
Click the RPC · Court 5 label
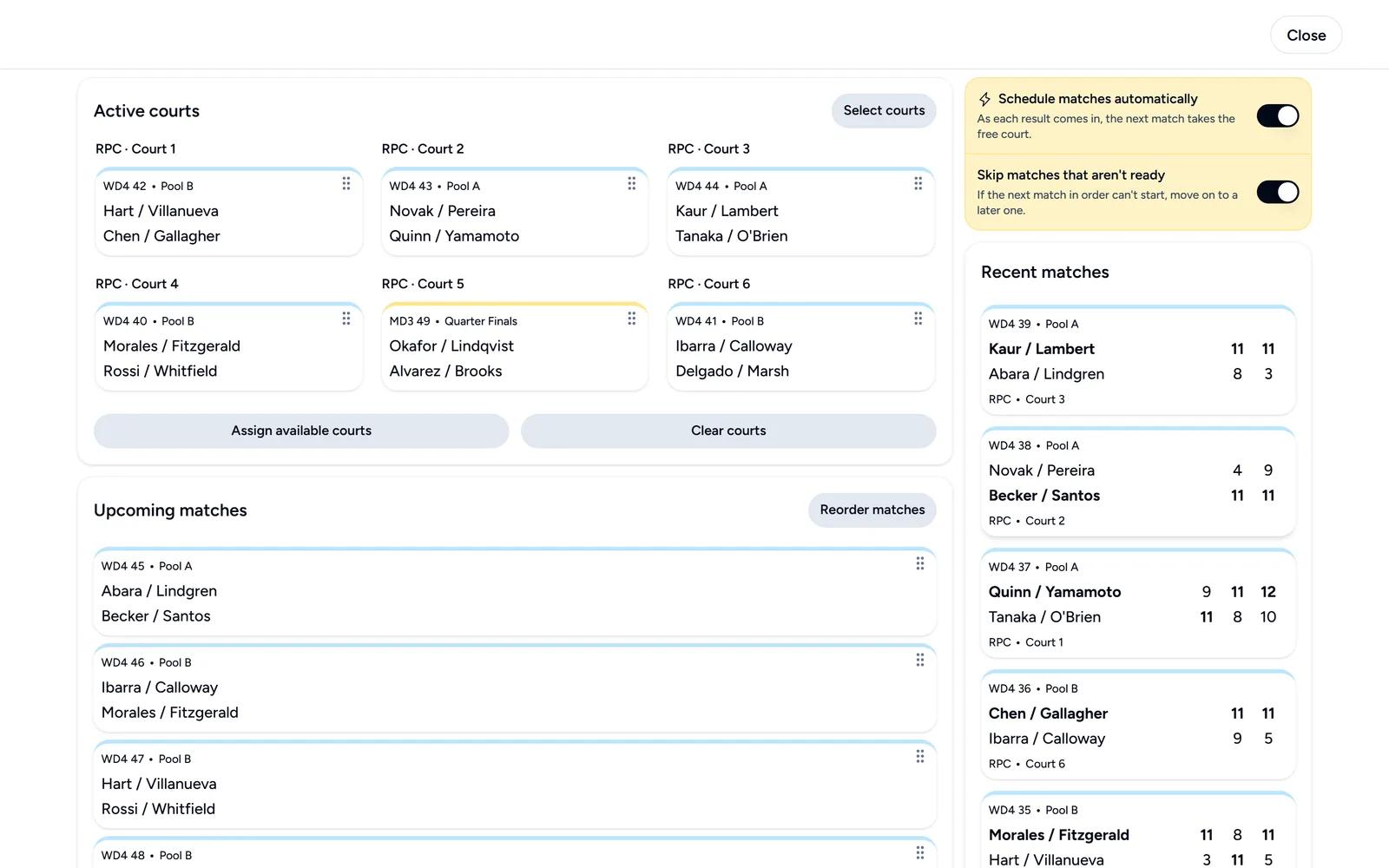coord(423,284)
